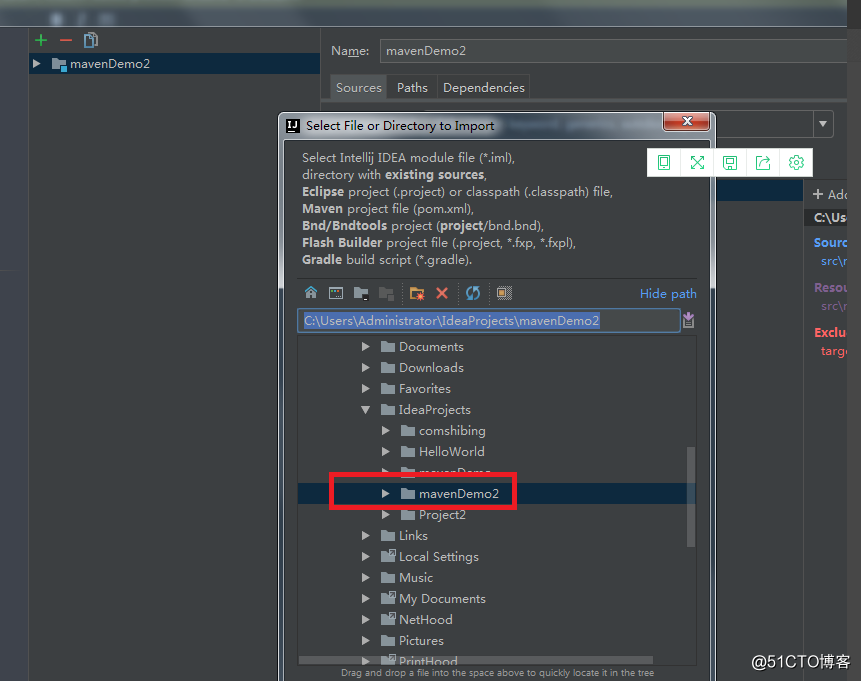Close the Select File or Directory dialog
The height and width of the screenshot is (681, 861).
pos(686,121)
